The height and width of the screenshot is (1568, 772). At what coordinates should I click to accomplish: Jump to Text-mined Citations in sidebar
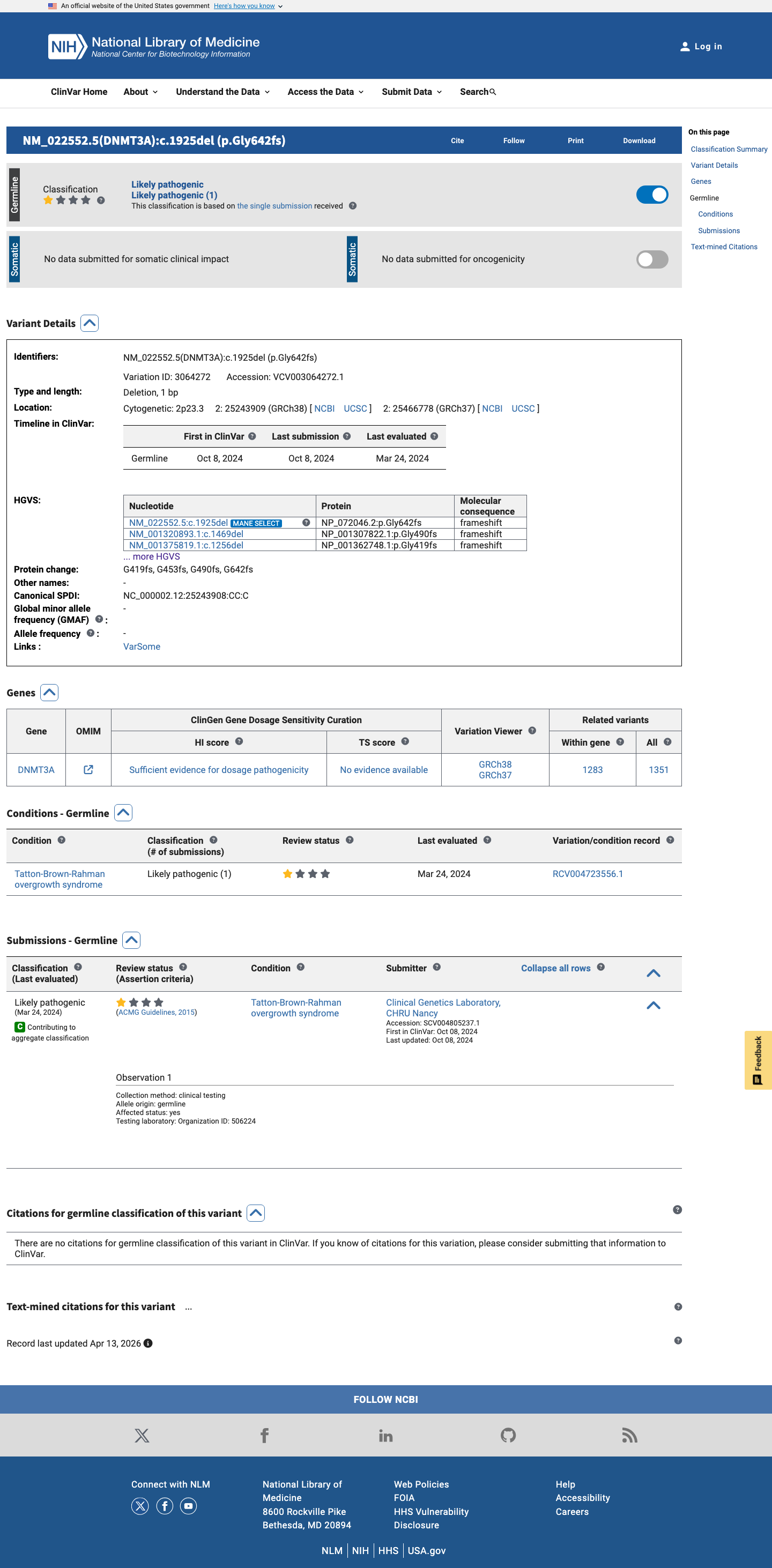click(724, 247)
